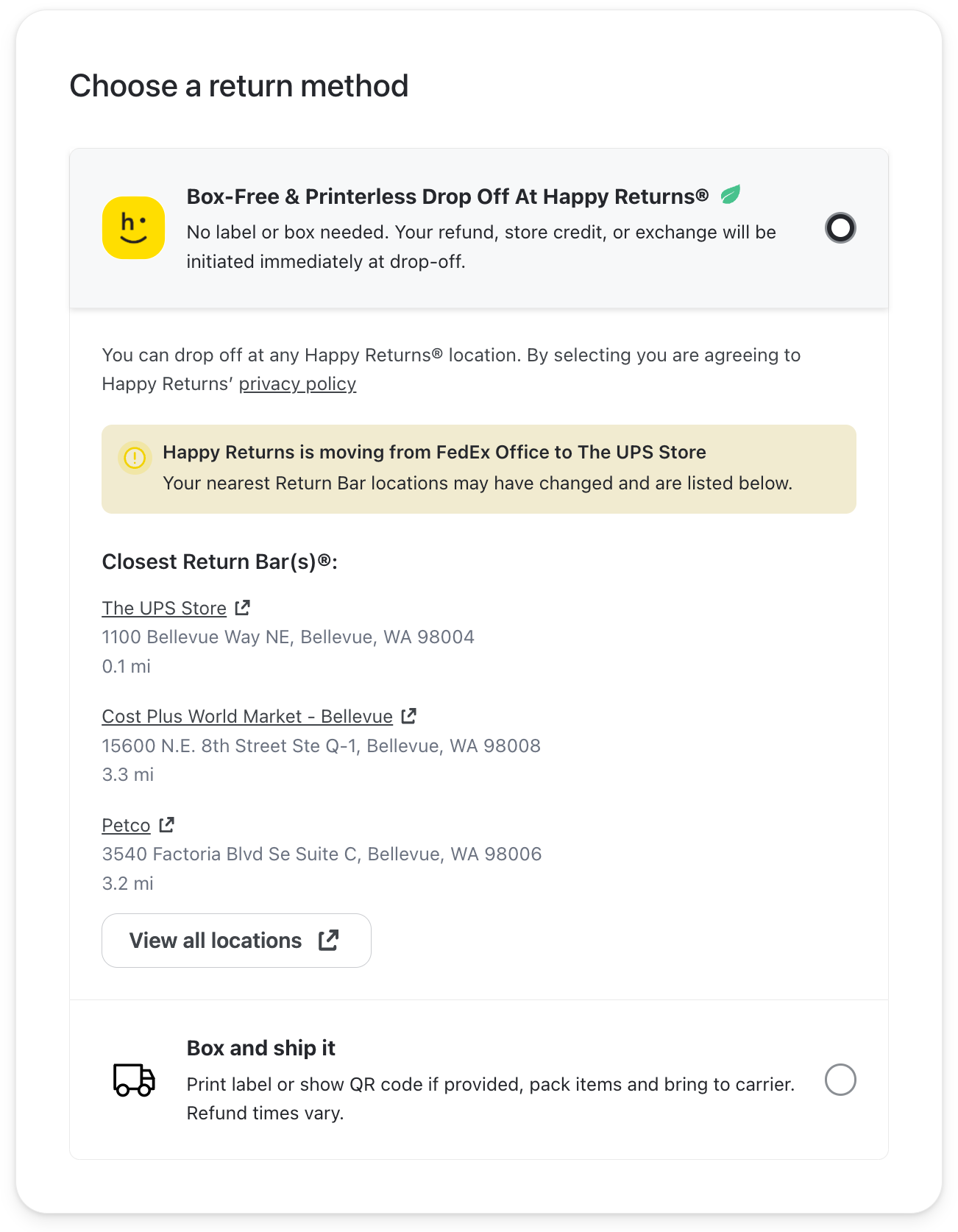
Task: Click the external link icon inside View all locations
Action: [328, 940]
